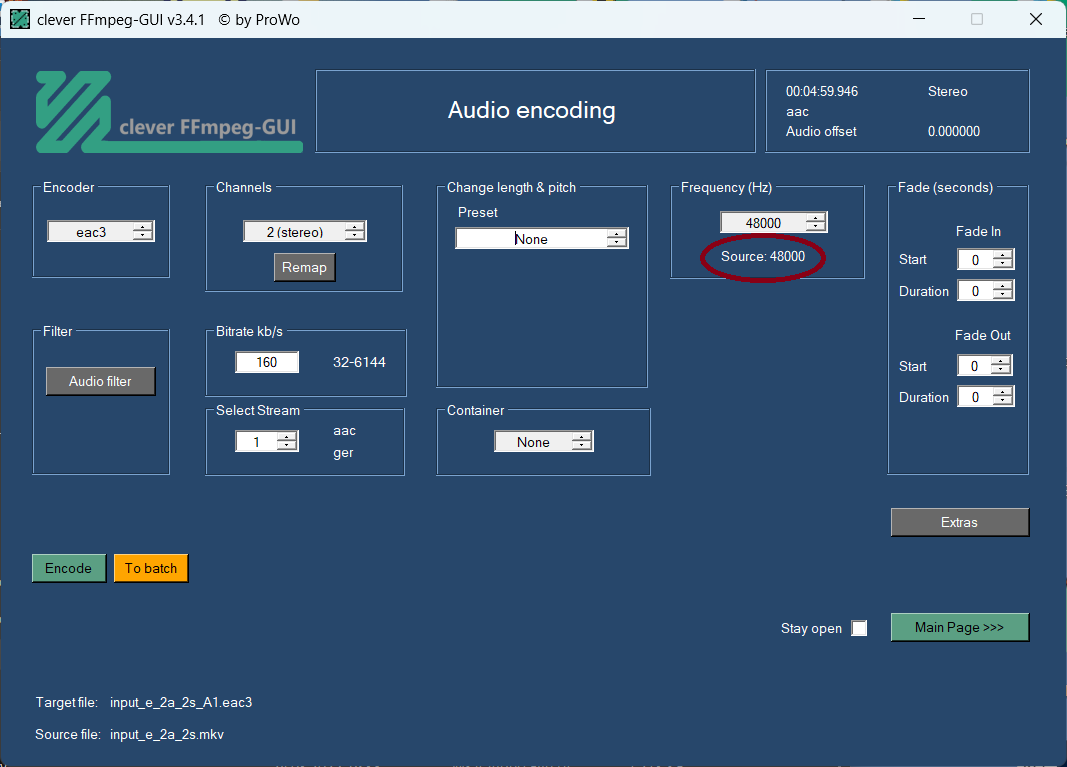Image resolution: width=1067 pixels, height=767 pixels.
Task: Click the Select Stream number spinner
Action: [267, 441]
